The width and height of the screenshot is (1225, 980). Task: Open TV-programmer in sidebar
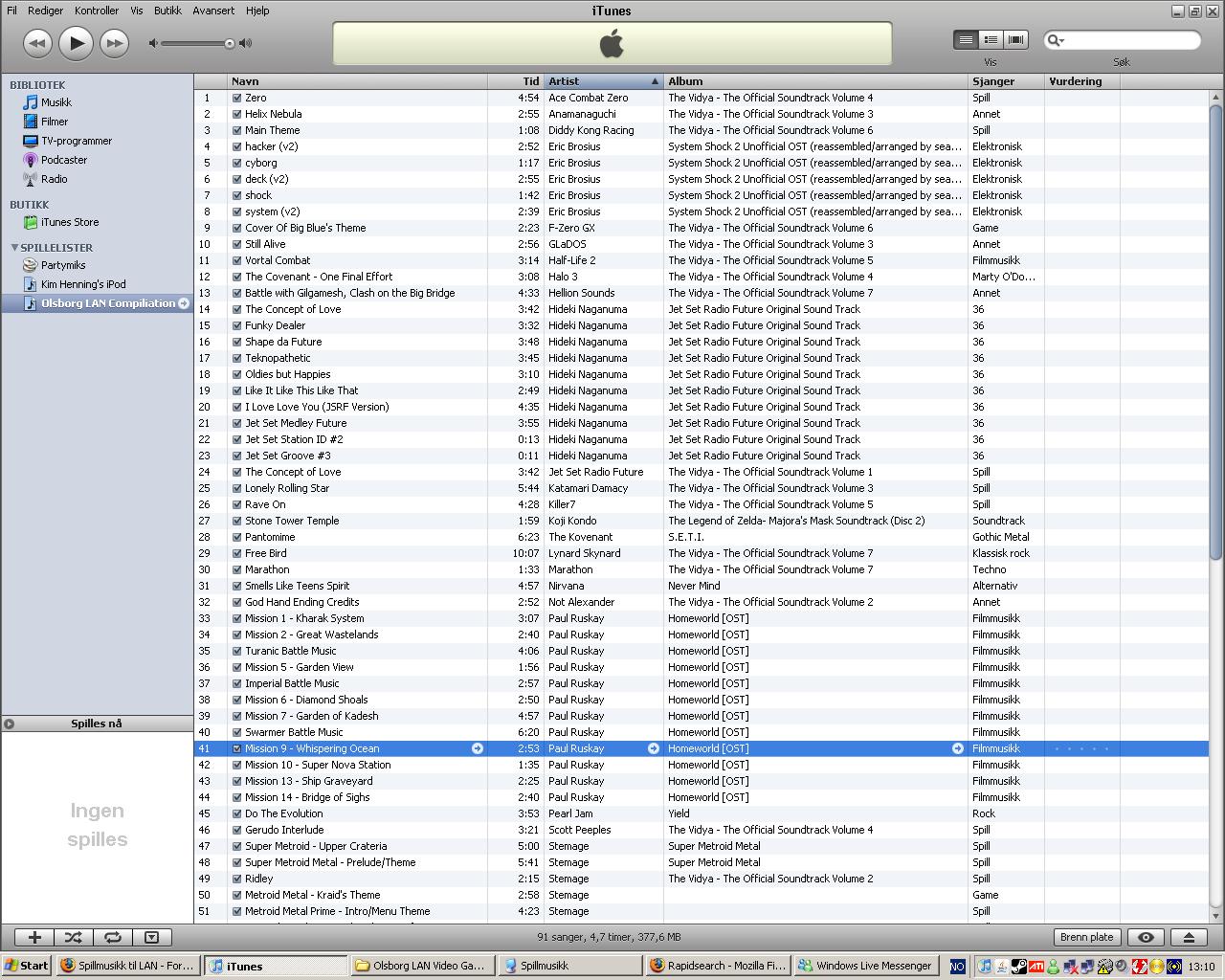(x=77, y=141)
